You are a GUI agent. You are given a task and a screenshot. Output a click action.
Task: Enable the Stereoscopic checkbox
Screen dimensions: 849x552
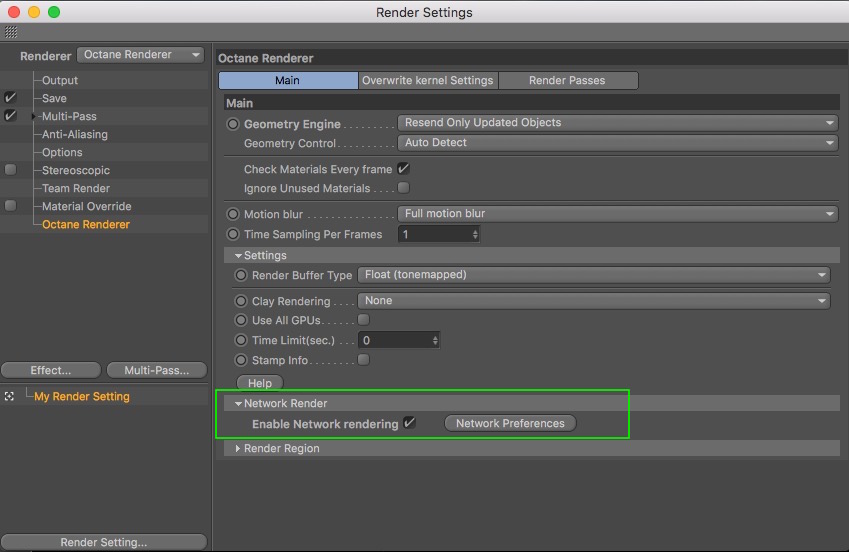(x=10, y=170)
